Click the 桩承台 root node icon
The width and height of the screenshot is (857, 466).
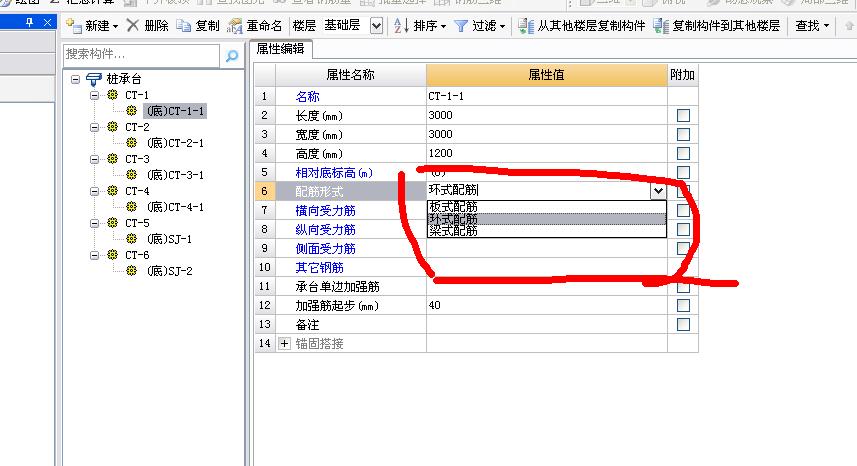(93, 79)
